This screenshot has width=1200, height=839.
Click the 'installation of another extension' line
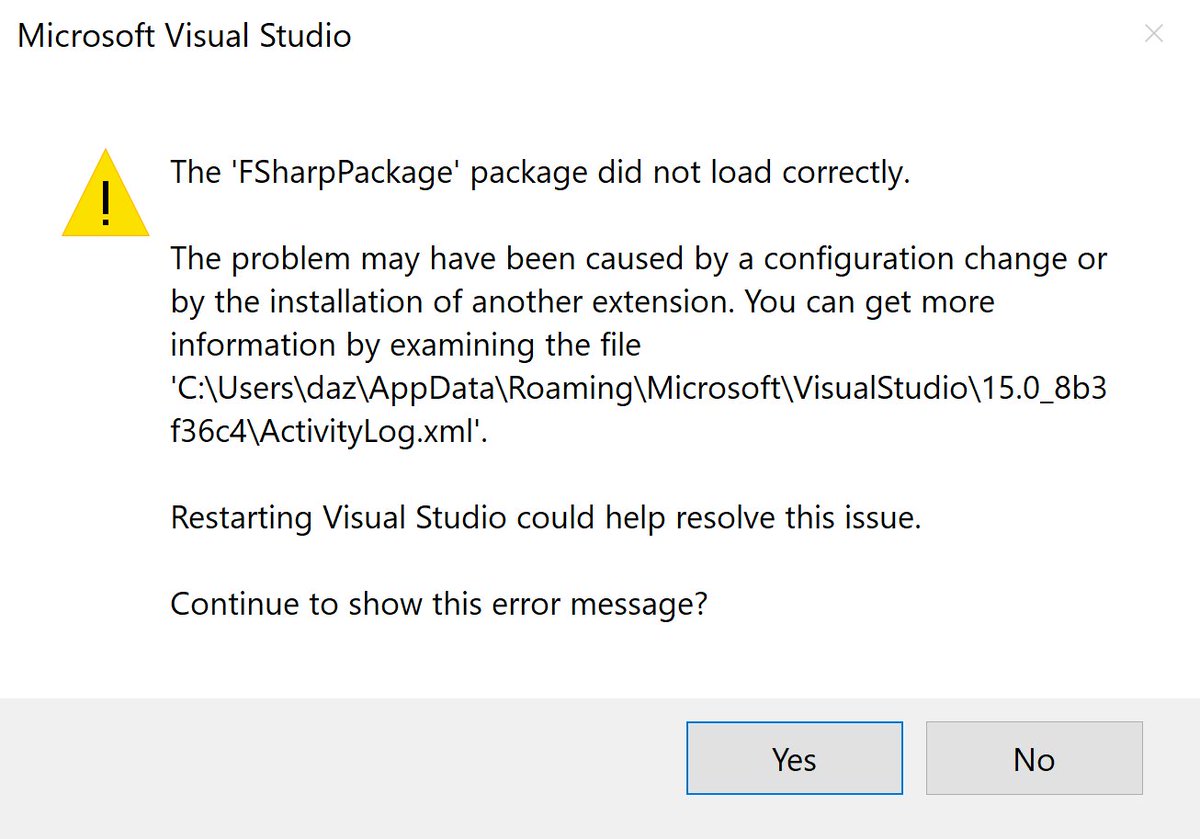click(x=582, y=302)
